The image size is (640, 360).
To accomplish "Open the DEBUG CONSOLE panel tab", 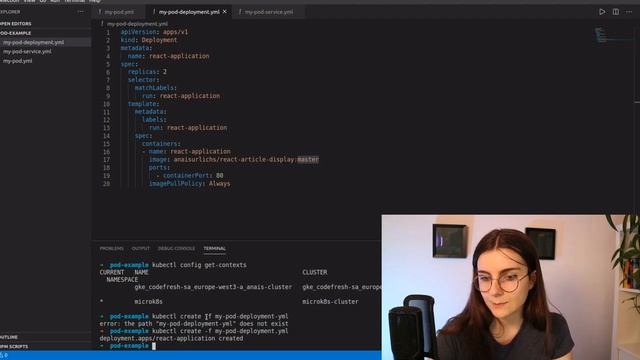I will pyautogui.click(x=176, y=248).
